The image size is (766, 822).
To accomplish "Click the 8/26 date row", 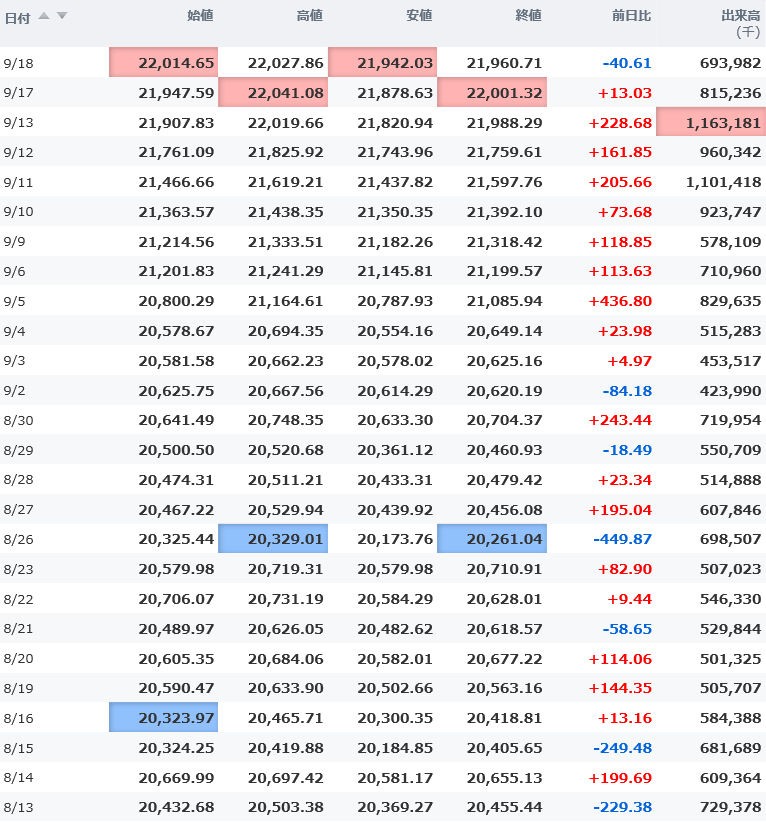I will click(383, 538).
